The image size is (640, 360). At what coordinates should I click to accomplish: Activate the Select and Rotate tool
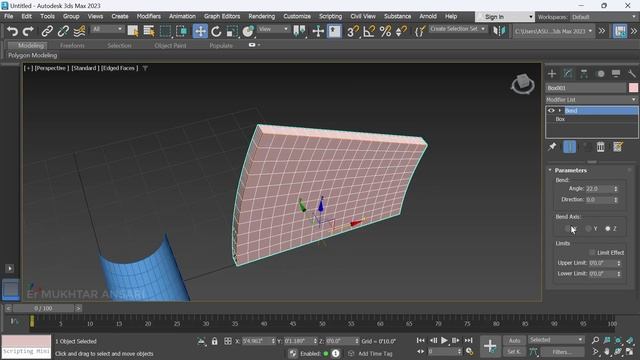tap(216, 31)
